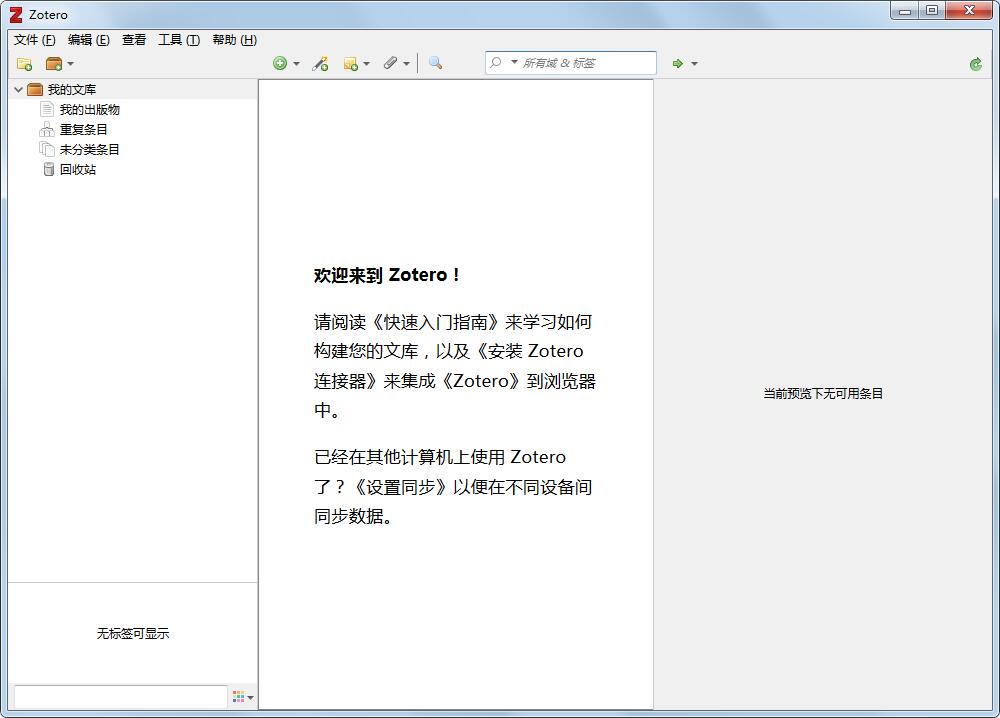Open advanced search with the magnifier icon
Viewport: 1000px width, 718px height.
[x=434, y=63]
